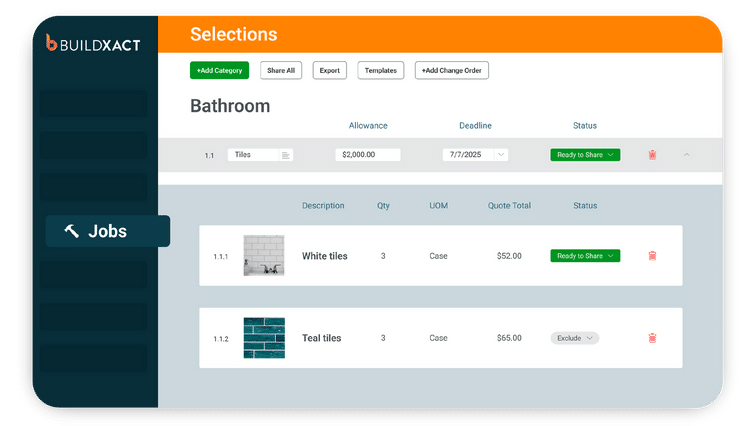Screen dimensions: 752x426
Task: Open notes icon in Tiles name field
Action: point(285,155)
